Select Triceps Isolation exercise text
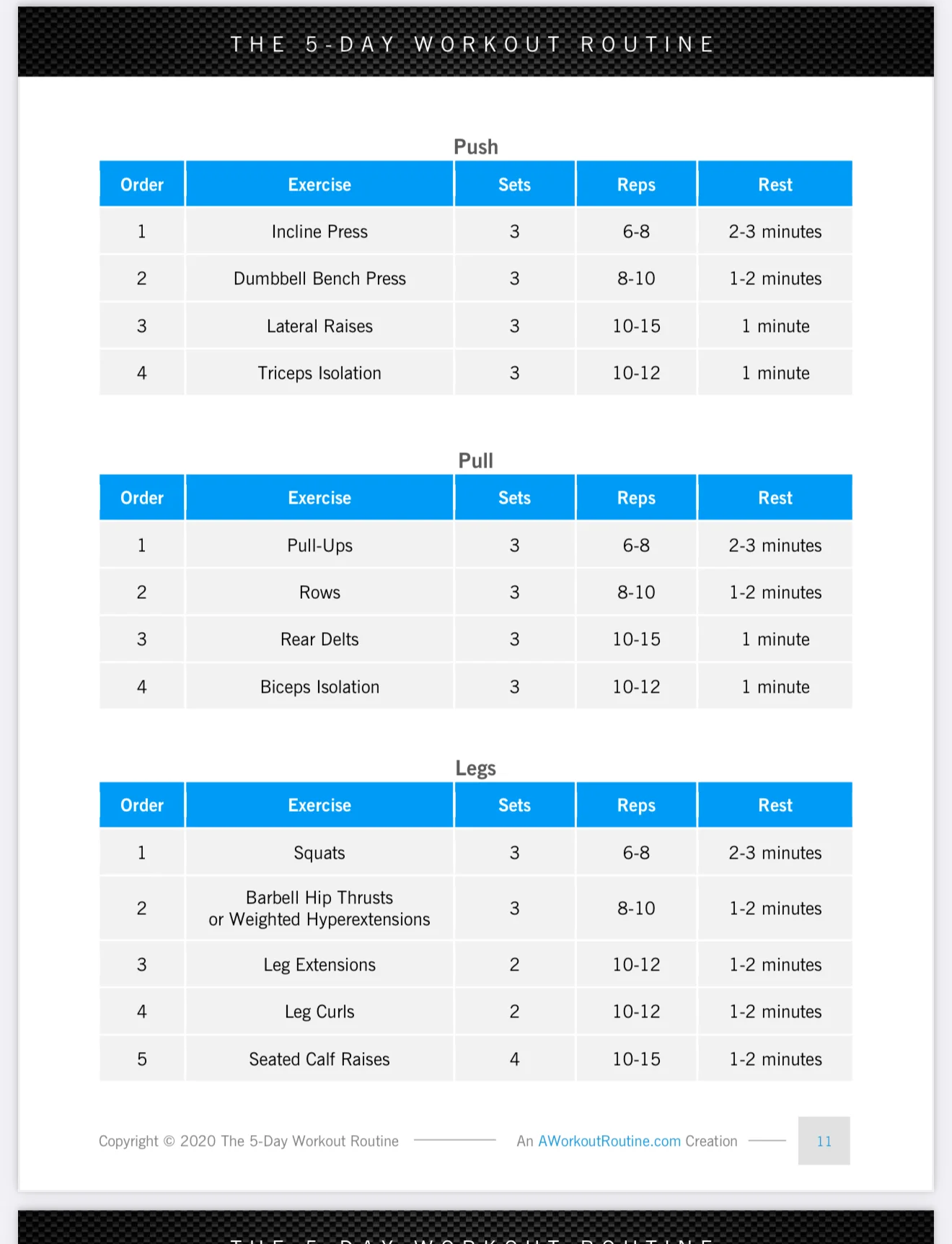Viewport: 952px width, 1244px height. (x=319, y=373)
